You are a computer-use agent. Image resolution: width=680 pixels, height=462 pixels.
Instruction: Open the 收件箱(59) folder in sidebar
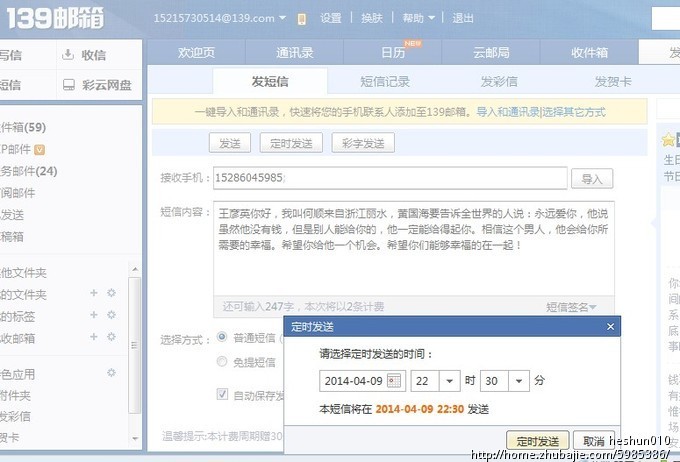pos(22,127)
